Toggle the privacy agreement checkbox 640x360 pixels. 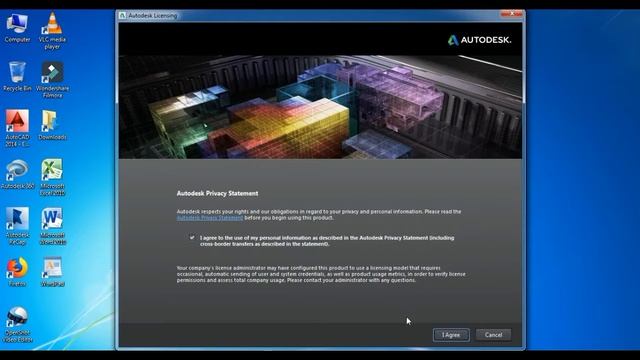point(192,237)
